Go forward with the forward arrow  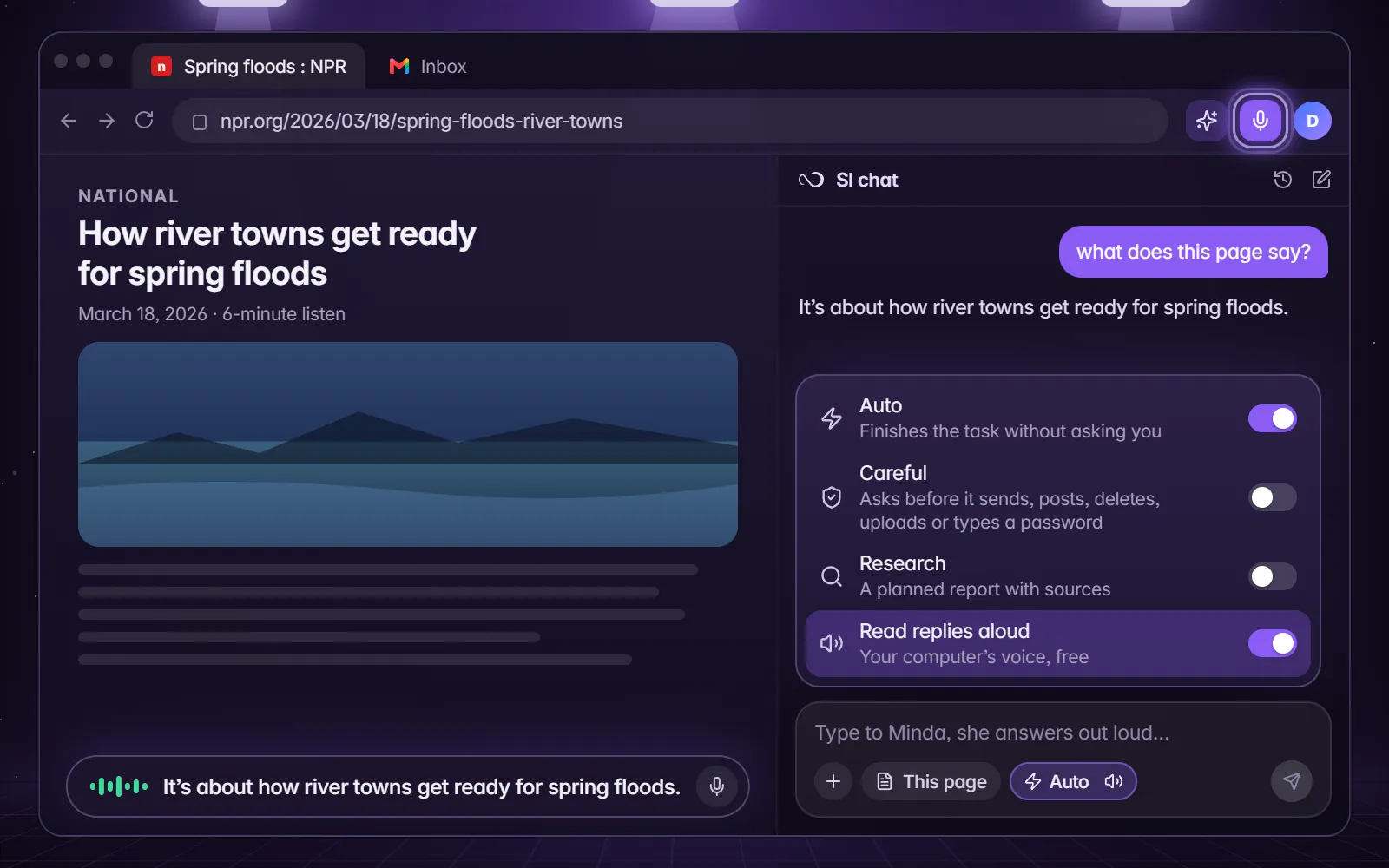click(x=107, y=121)
